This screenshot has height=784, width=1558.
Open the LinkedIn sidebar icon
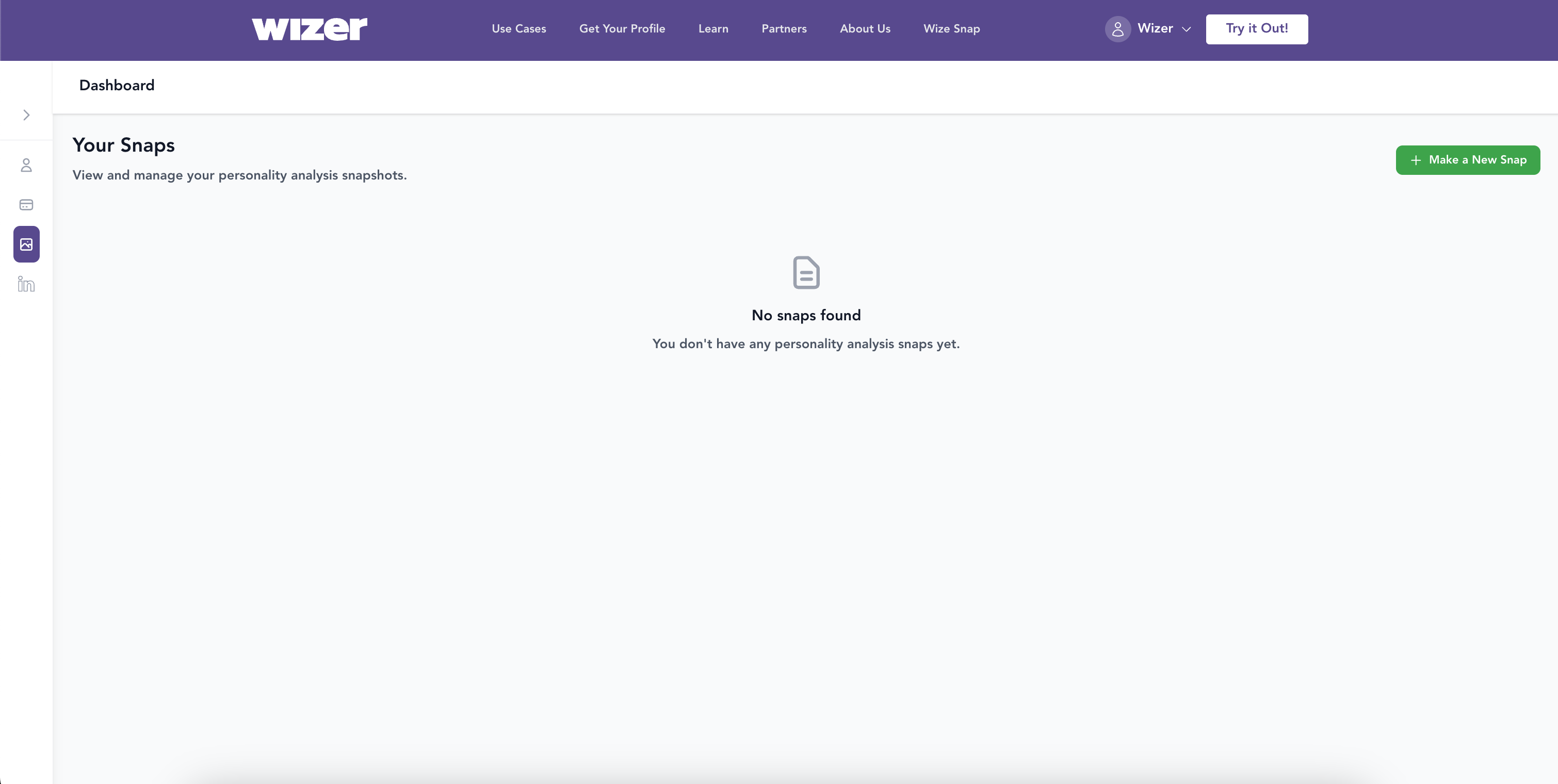[26, 284]
